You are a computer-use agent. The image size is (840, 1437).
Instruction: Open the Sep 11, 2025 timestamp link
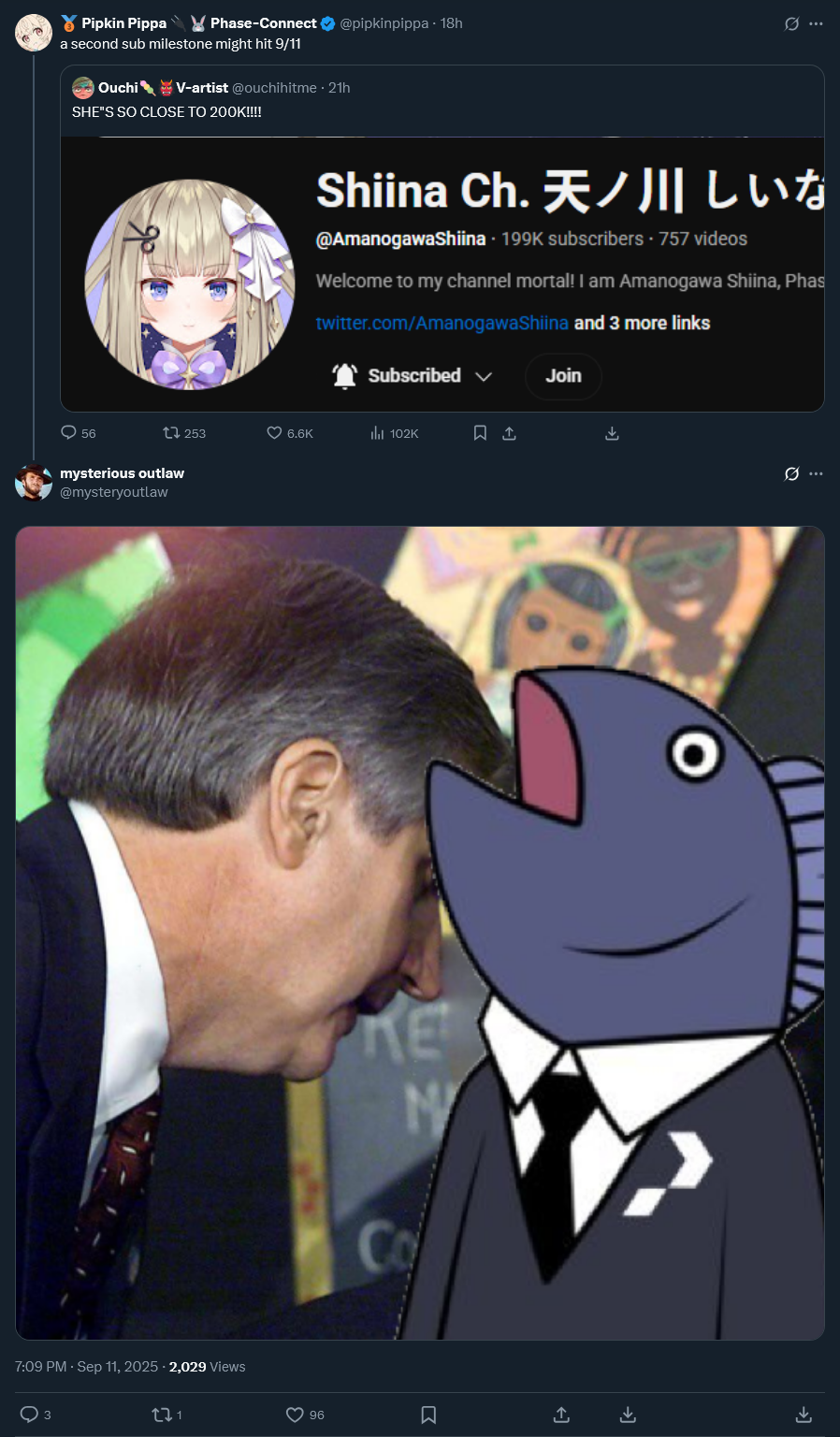click(118, 1367)
